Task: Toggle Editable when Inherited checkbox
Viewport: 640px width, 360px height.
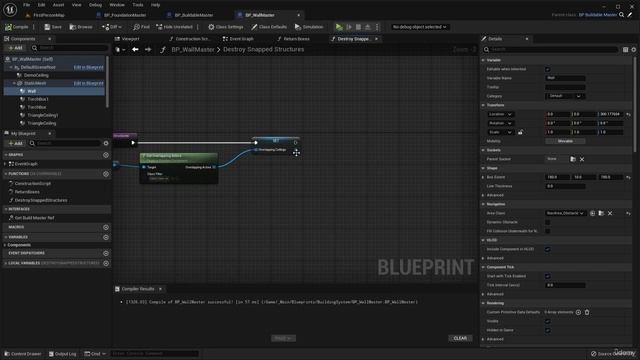Action: [x=548, y=69]
